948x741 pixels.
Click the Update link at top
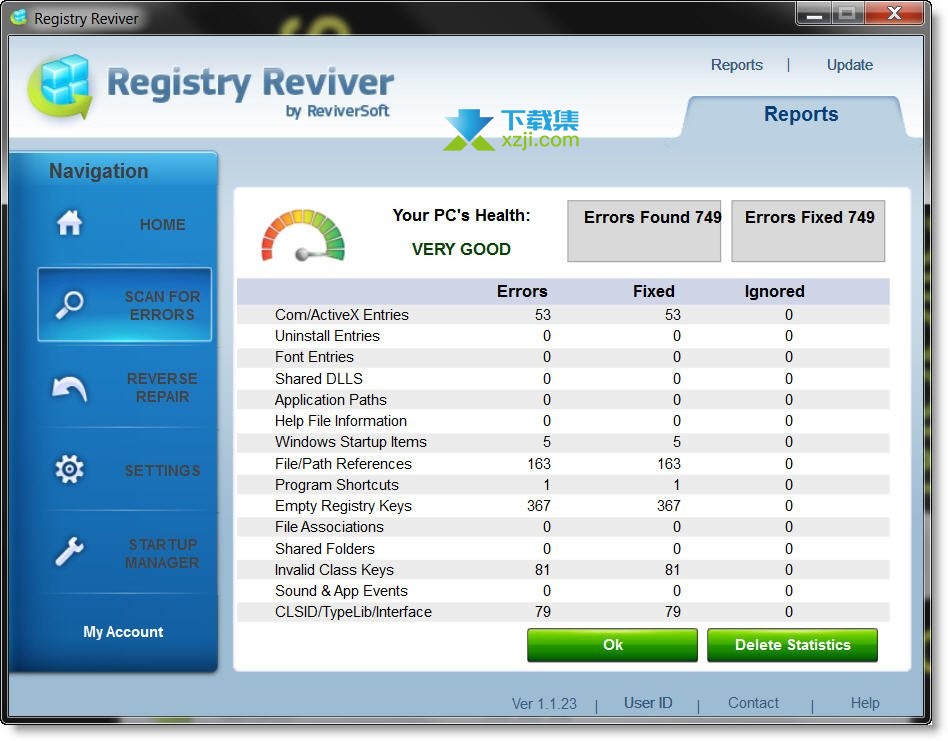coord(849,65)
